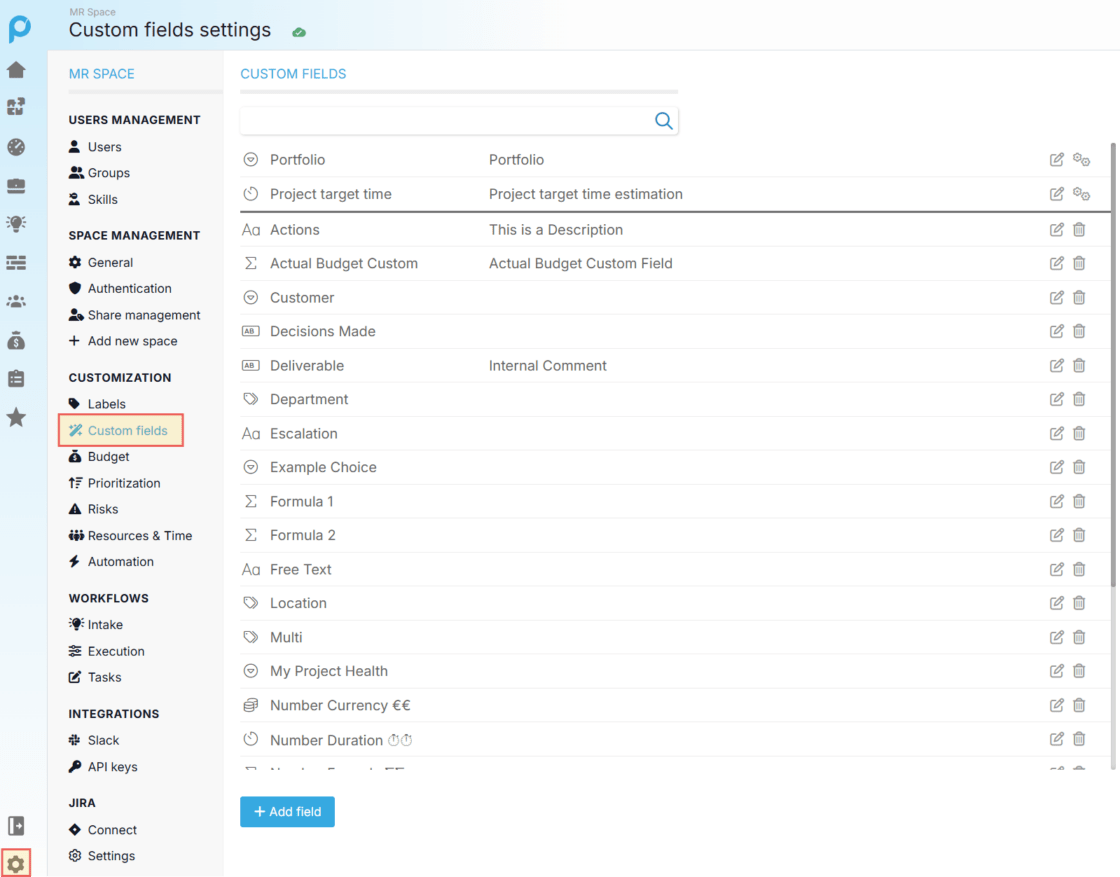1120x877 pixels.
Task: Click the green cloud saved status icon
Action: [x=299, y=32]
